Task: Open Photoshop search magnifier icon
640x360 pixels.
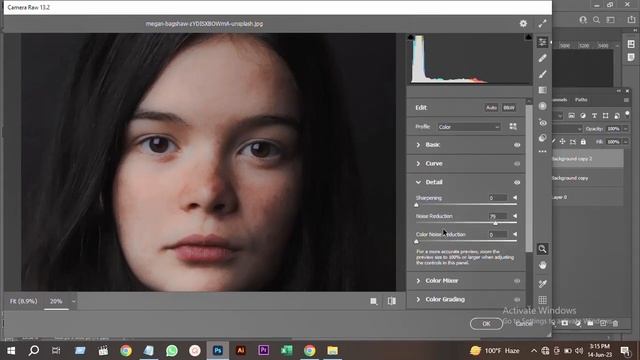Action: [x=596, y=20]
